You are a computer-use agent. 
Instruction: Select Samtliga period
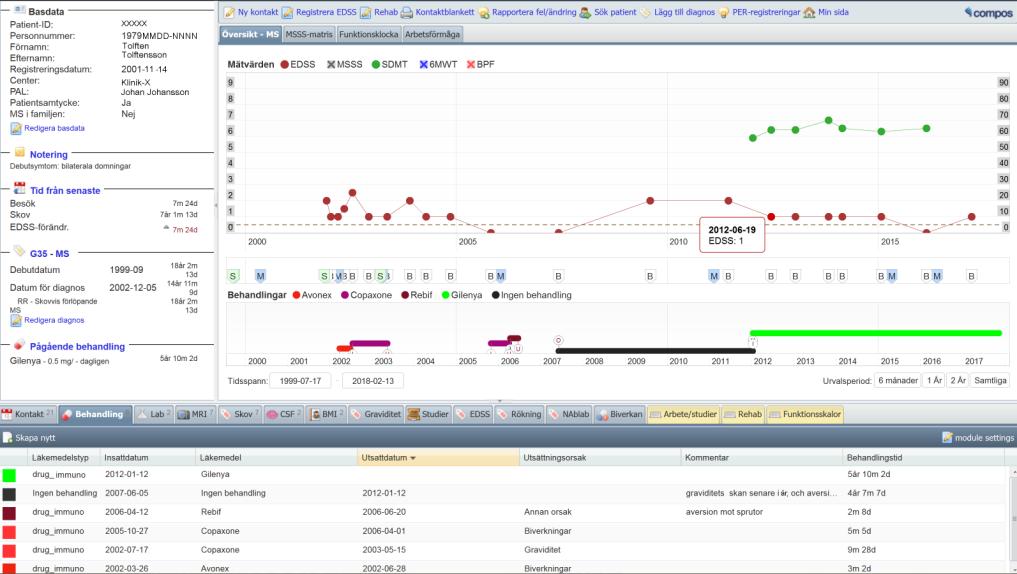[990, 381]
